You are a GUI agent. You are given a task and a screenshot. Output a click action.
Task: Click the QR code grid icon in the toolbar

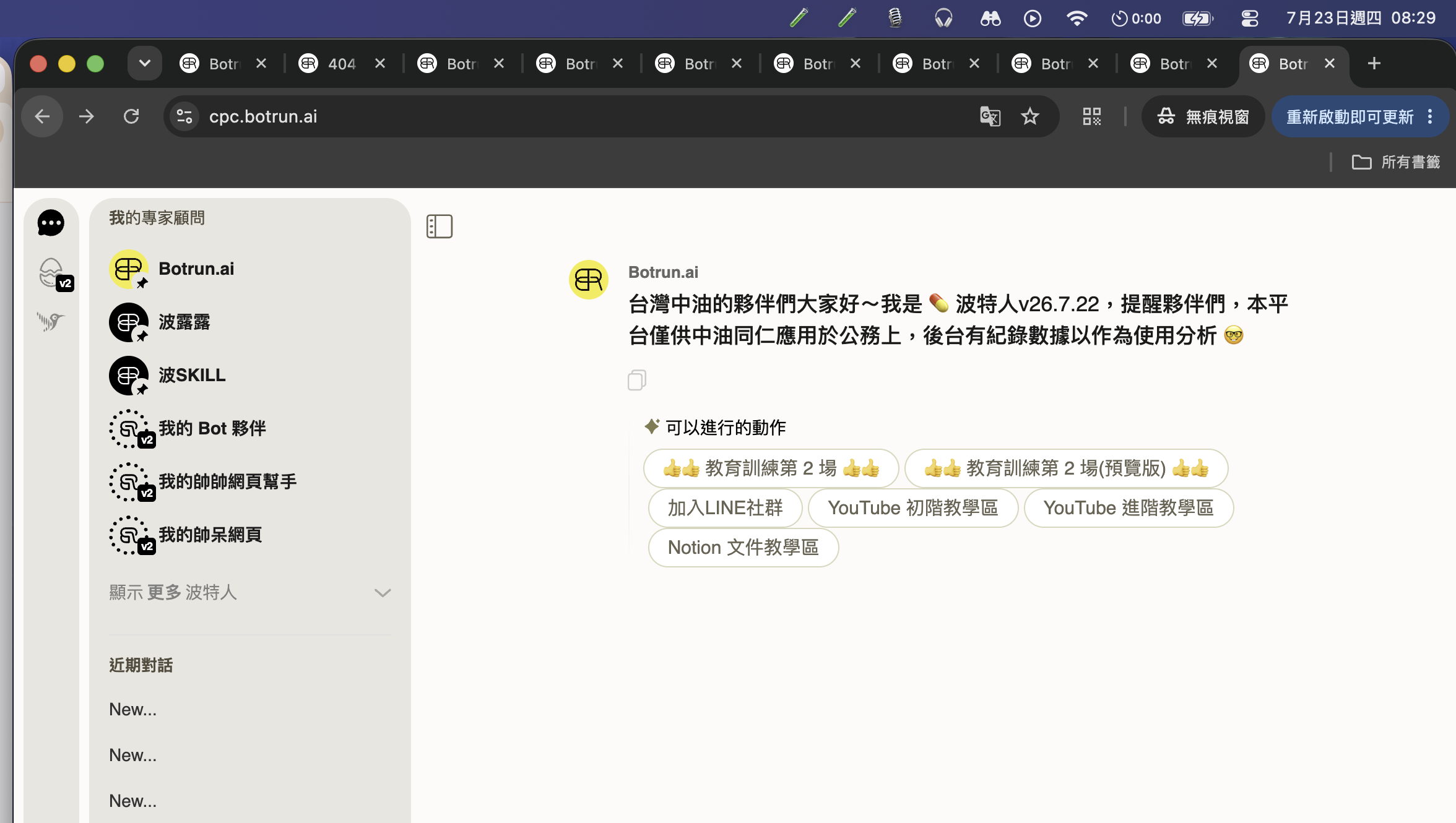1092,116
